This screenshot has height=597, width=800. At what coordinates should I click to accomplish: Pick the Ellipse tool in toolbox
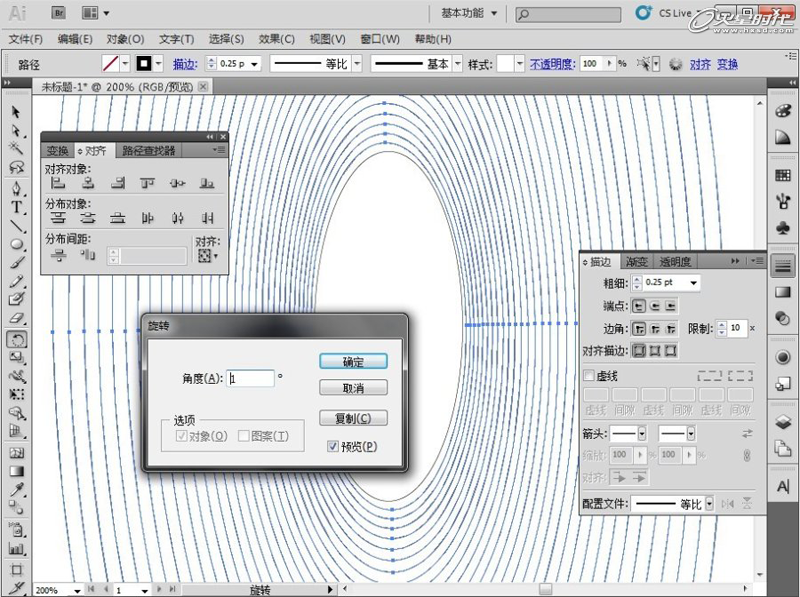17,244
